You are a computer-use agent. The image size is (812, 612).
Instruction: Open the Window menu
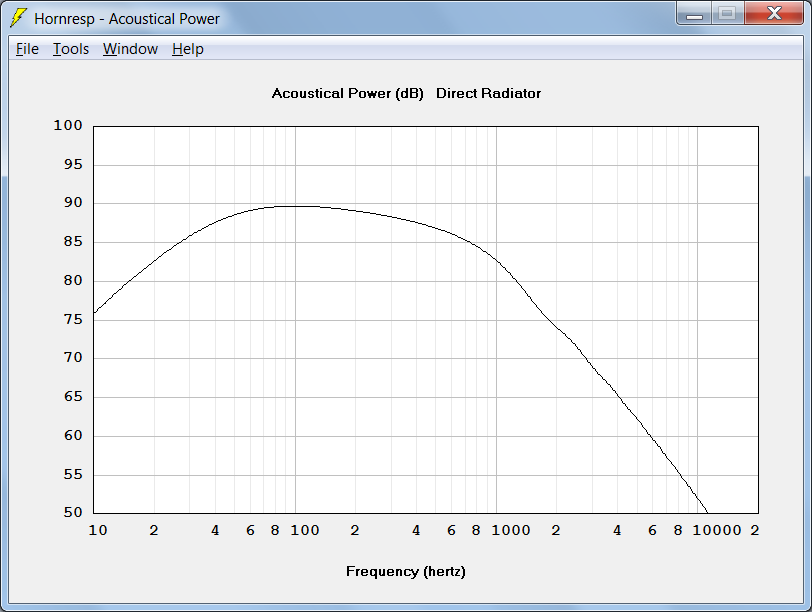[130, 49]
